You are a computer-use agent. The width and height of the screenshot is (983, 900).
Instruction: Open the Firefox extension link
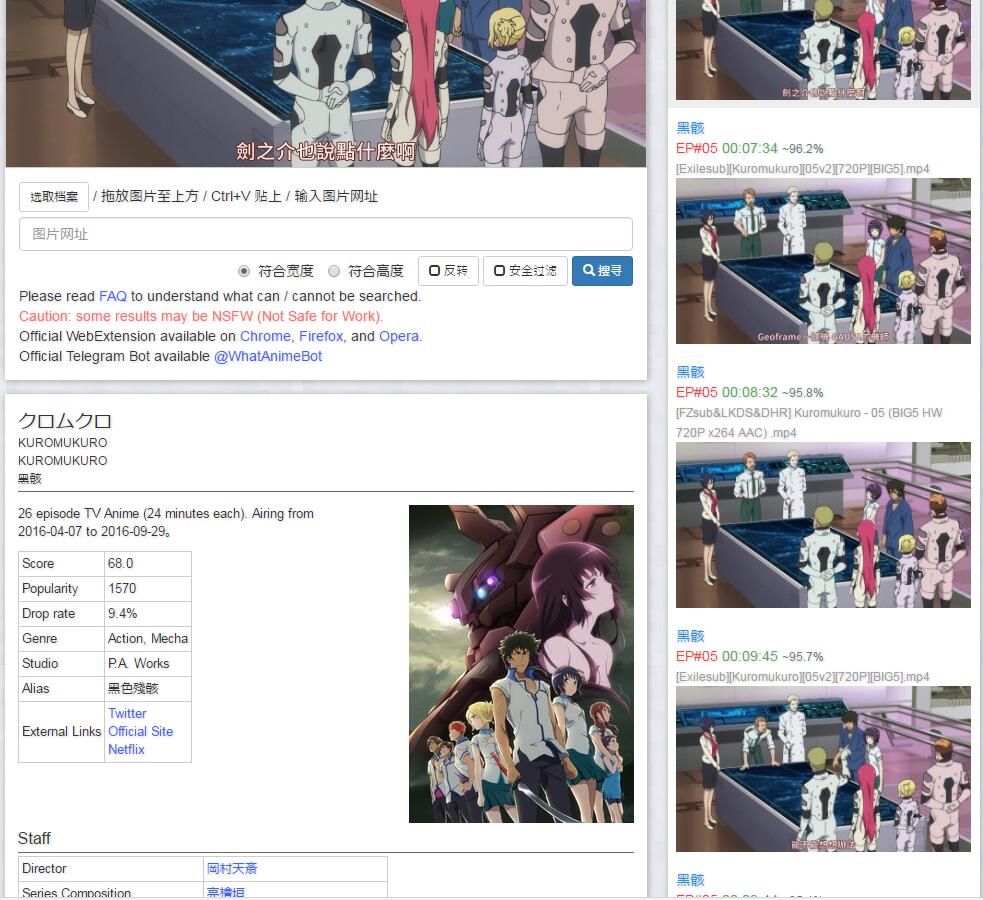point(321,337)
